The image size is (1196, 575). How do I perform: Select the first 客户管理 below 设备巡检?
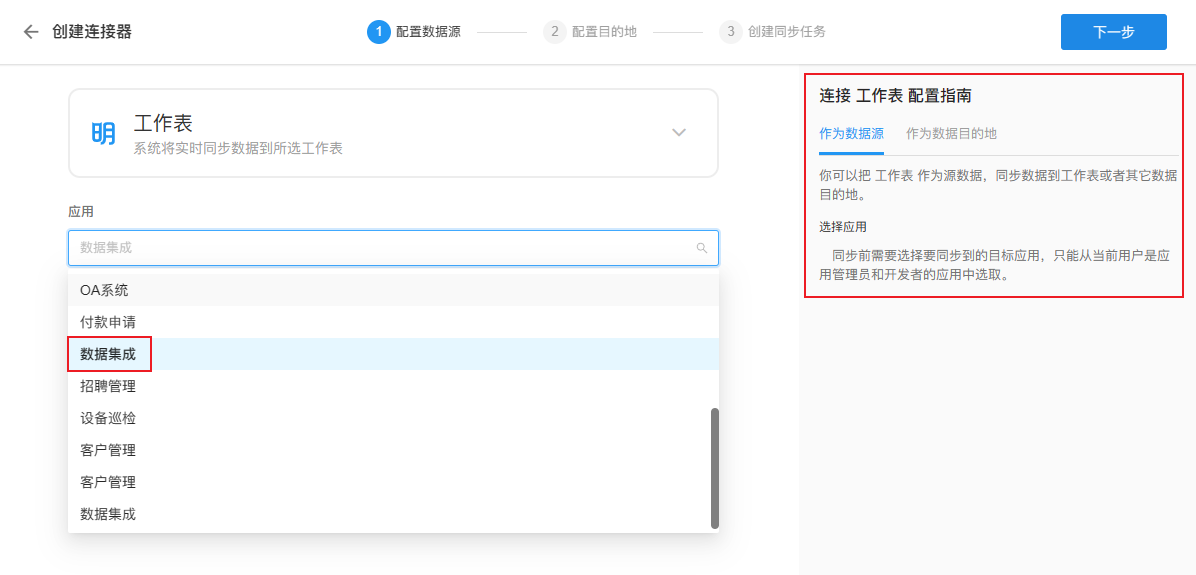pos(108,450)
